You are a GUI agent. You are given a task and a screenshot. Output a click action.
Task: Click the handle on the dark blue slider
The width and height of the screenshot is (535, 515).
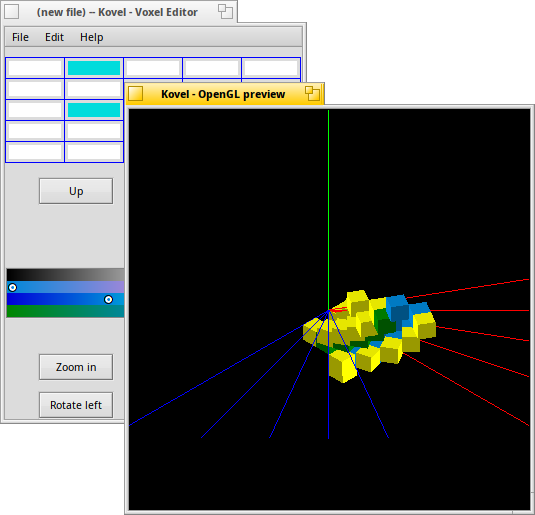[x=108, y=299]
